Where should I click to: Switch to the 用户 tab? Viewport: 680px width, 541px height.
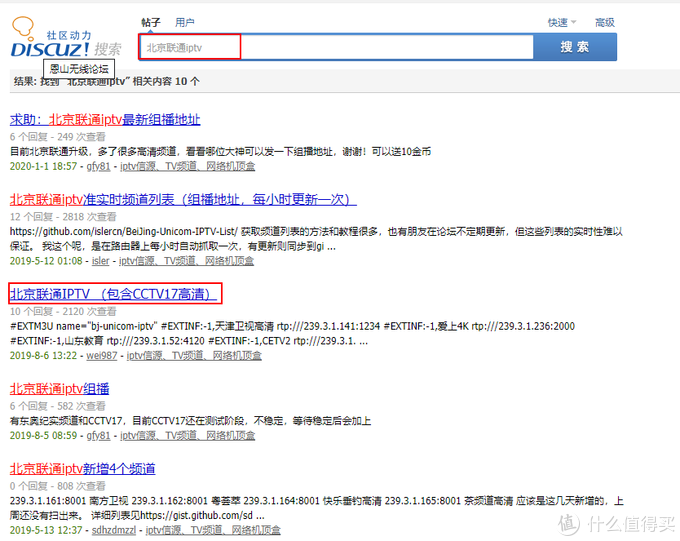[x=185, y=23]
